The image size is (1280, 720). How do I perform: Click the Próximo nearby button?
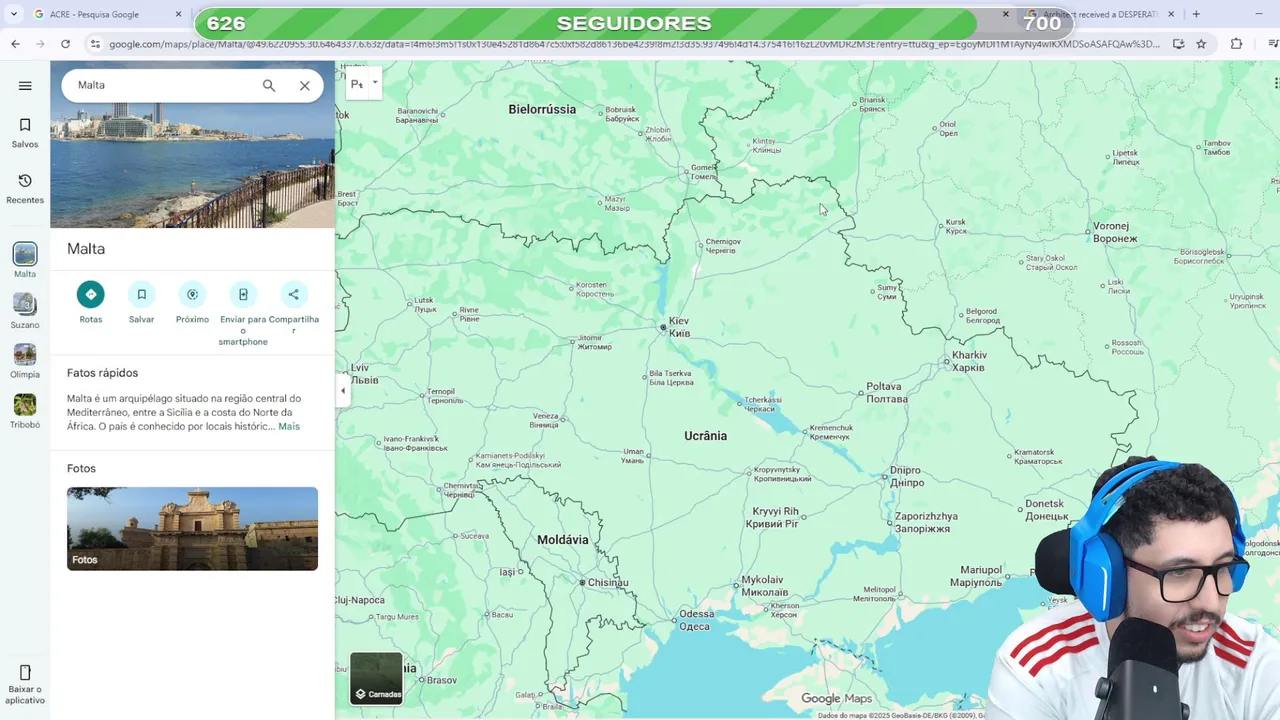[192, 294]
